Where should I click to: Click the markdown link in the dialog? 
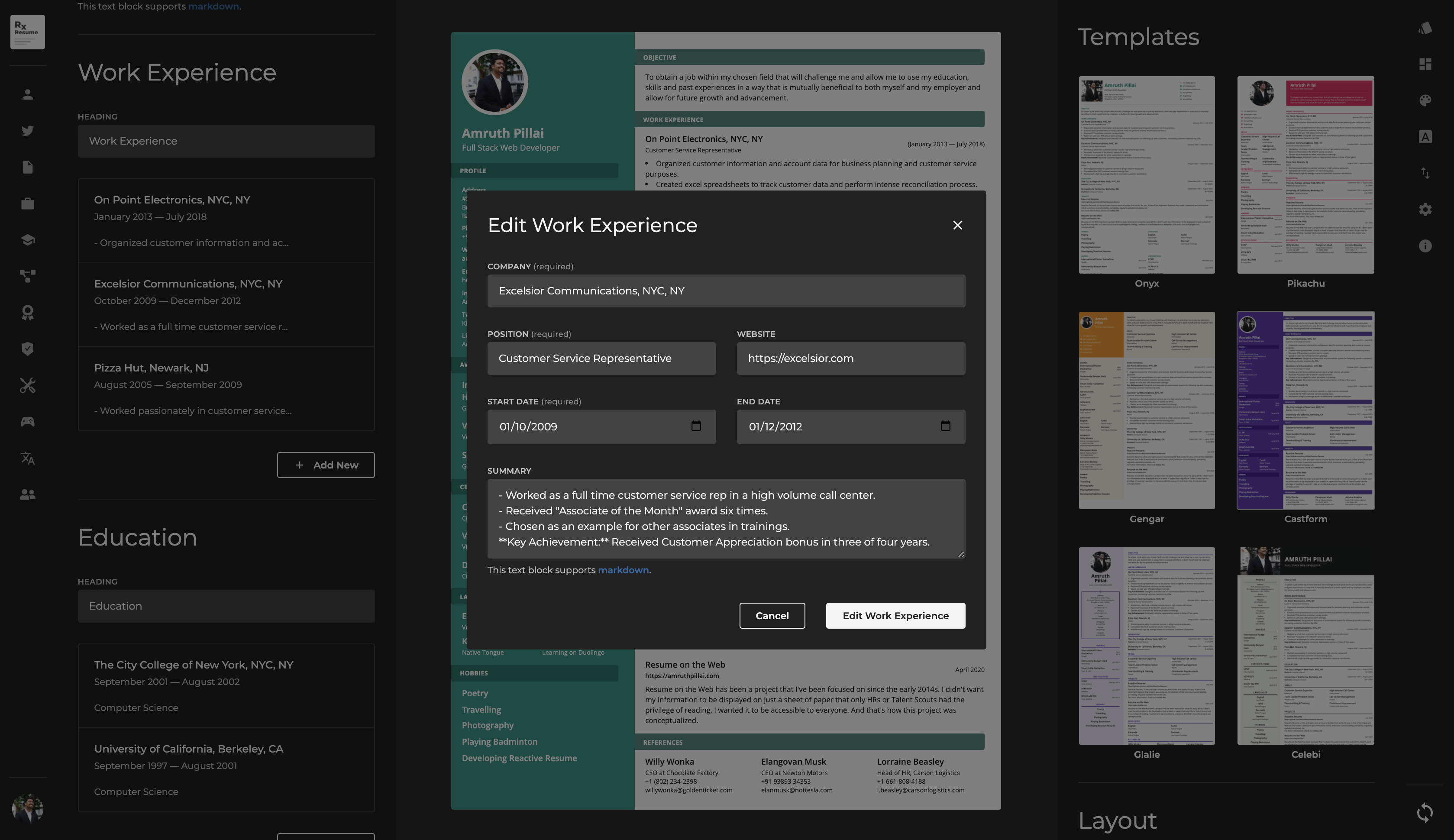pos(623,570)
